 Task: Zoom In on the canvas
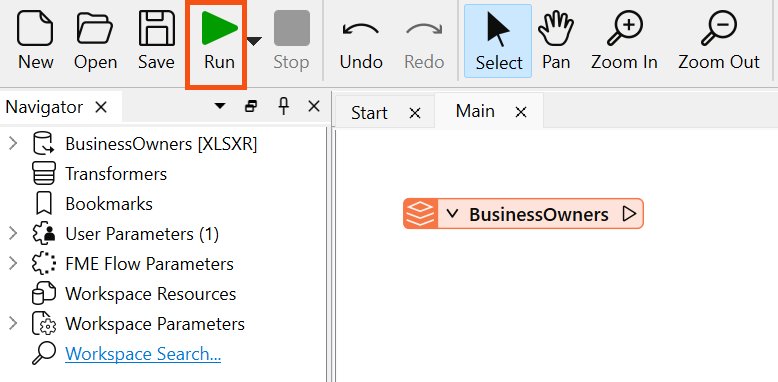(x=624, y=41)
